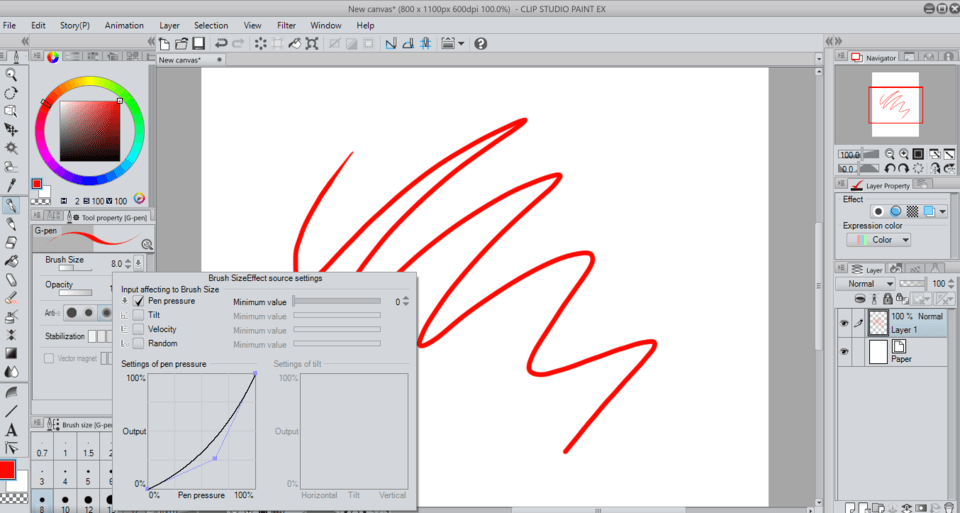Viewport: 960px width, 513px height.
Task: Uncheck the Pen pressure checkbox
Action: tap(139, 301)
